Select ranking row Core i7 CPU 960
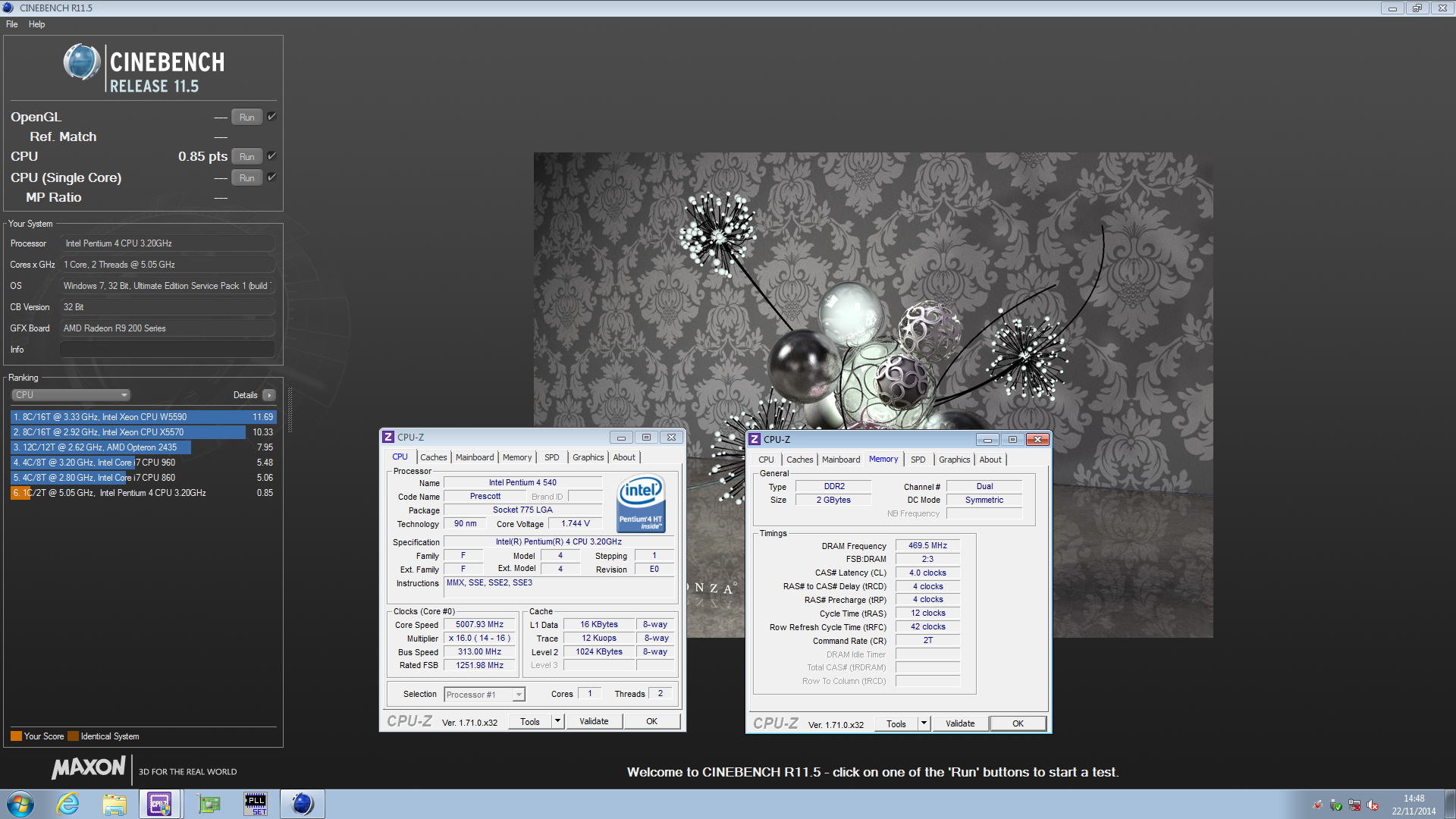The width and height of the screenshot is (1456, 819). [x=143, y=463]
